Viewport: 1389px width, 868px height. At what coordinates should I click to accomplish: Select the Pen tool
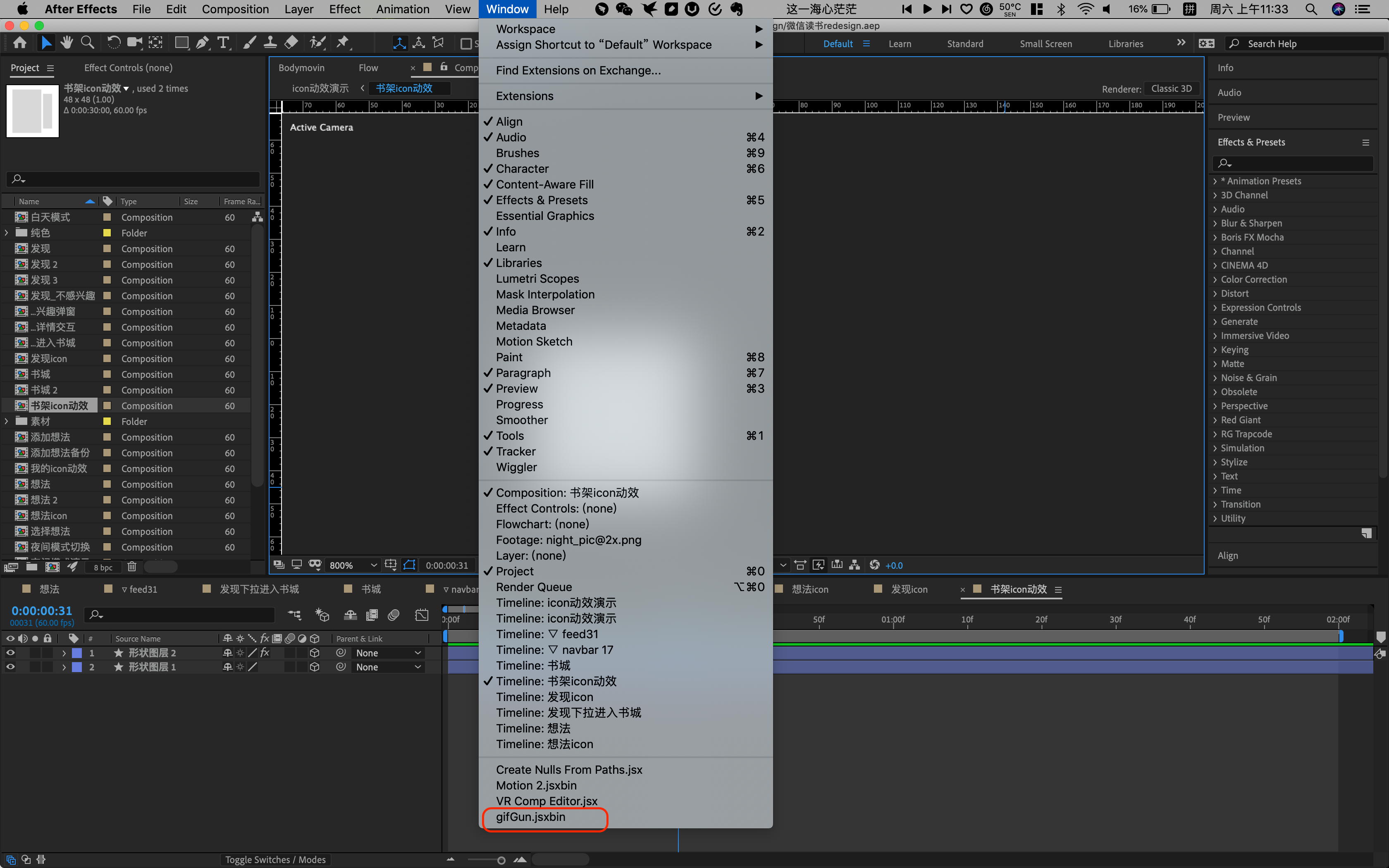tap(202, 43)
